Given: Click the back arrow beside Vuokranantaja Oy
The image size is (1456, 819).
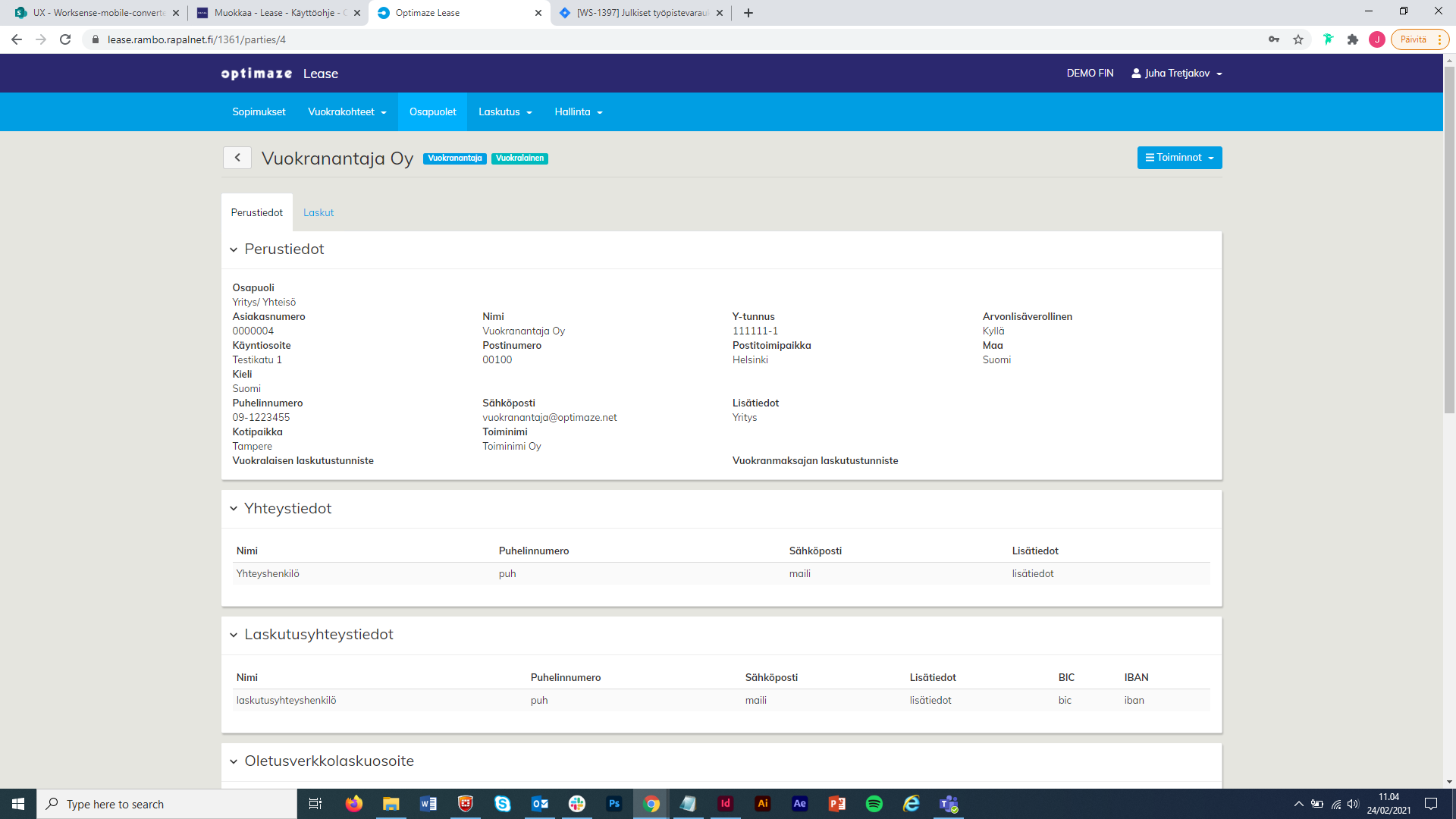Looking at the screenshot, I should point(237,158).
